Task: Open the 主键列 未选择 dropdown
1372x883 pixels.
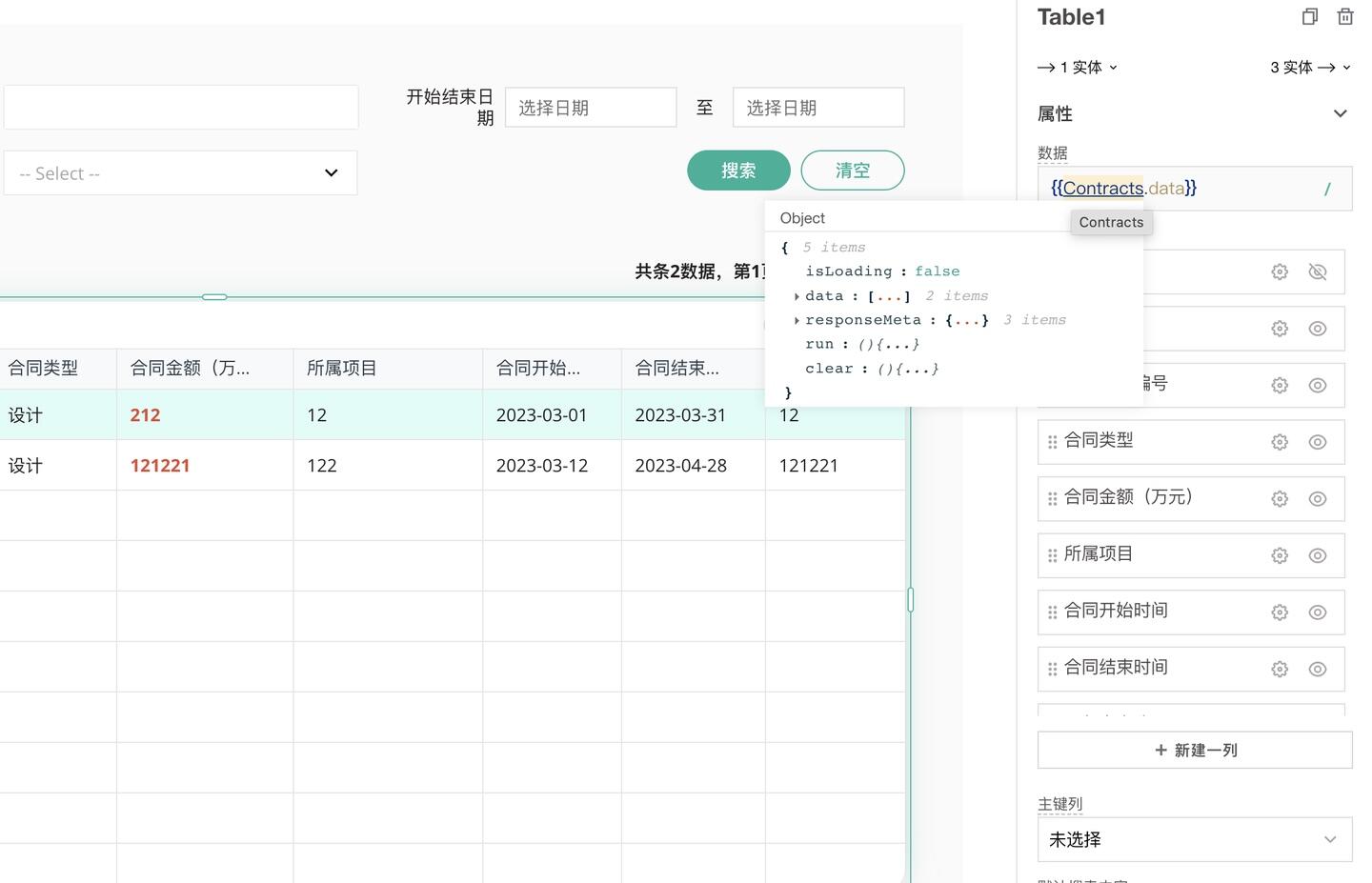Action: pos(1195,839)
